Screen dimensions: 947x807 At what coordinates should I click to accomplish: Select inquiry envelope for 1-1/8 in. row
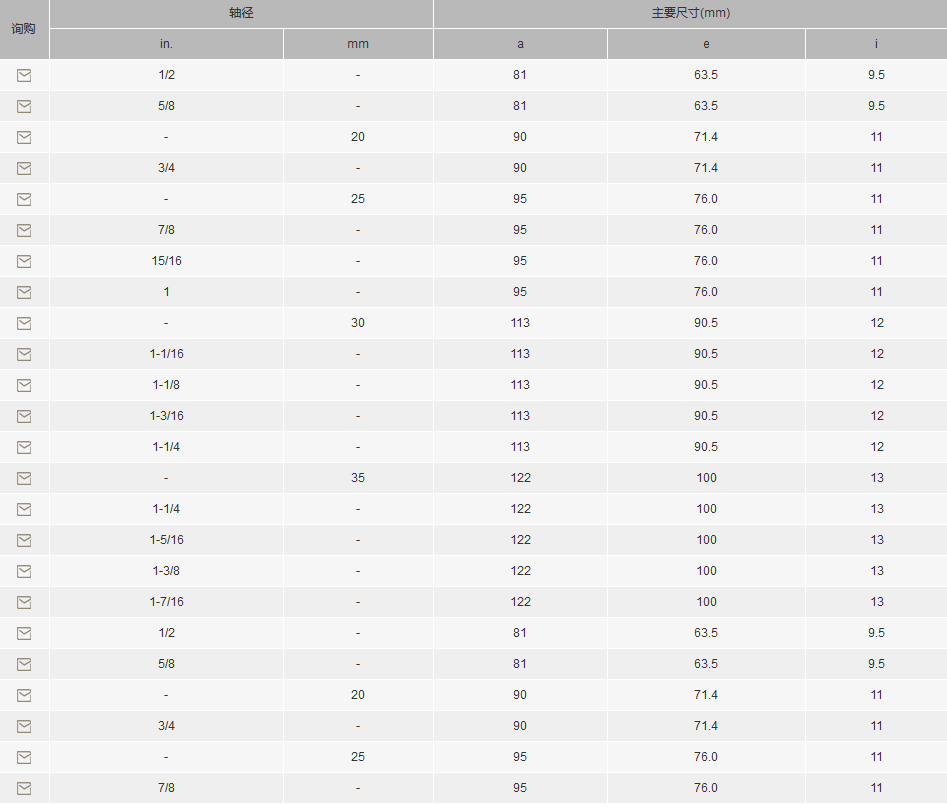click(24, 385)
